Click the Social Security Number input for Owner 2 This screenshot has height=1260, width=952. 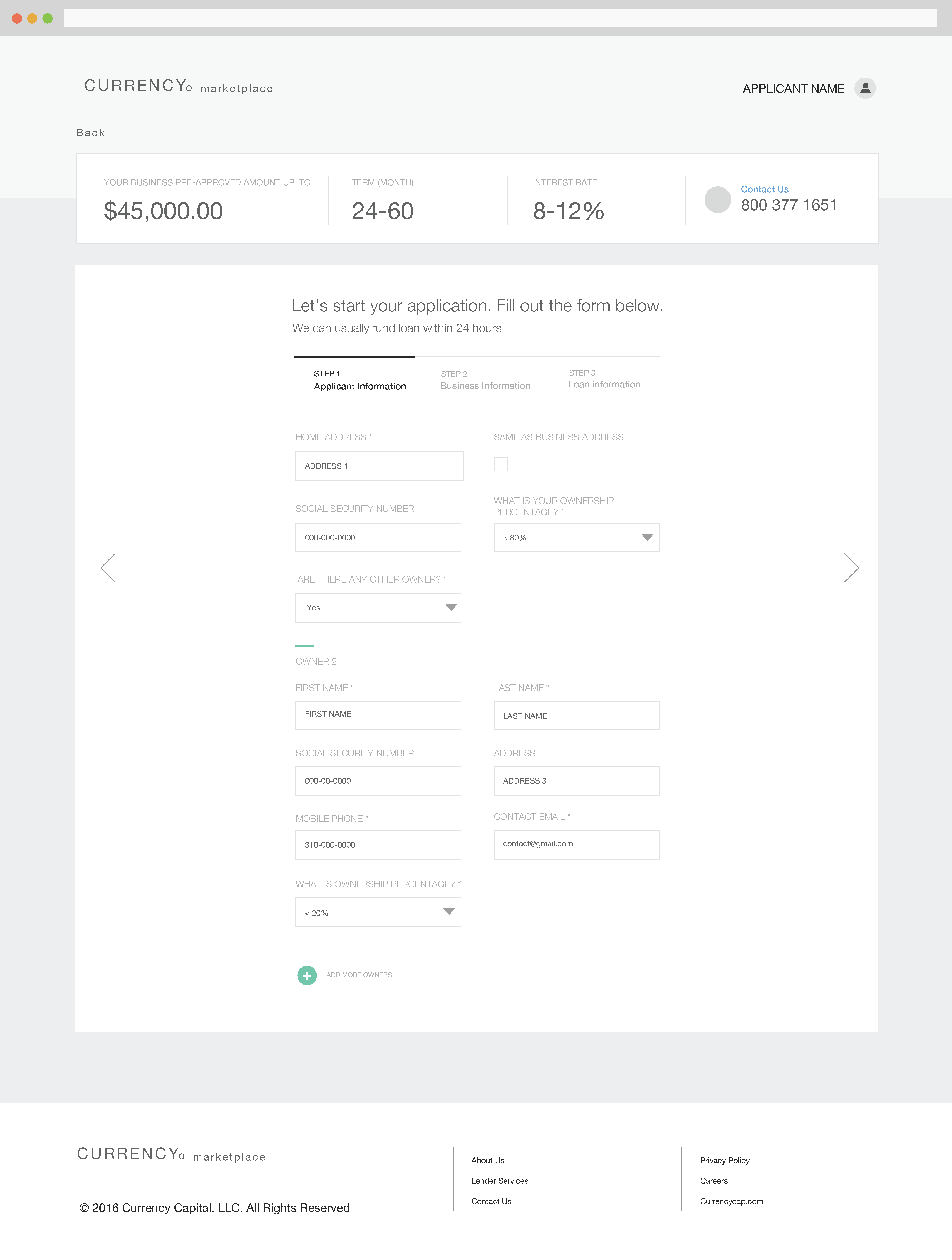[x=378, y=780]
